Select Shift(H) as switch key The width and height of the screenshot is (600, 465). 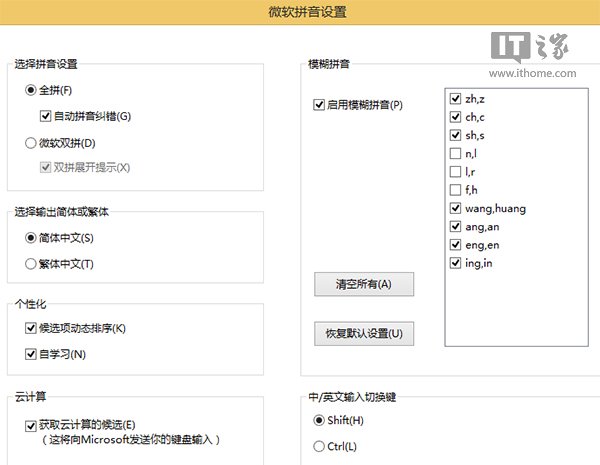pos(319,420)
